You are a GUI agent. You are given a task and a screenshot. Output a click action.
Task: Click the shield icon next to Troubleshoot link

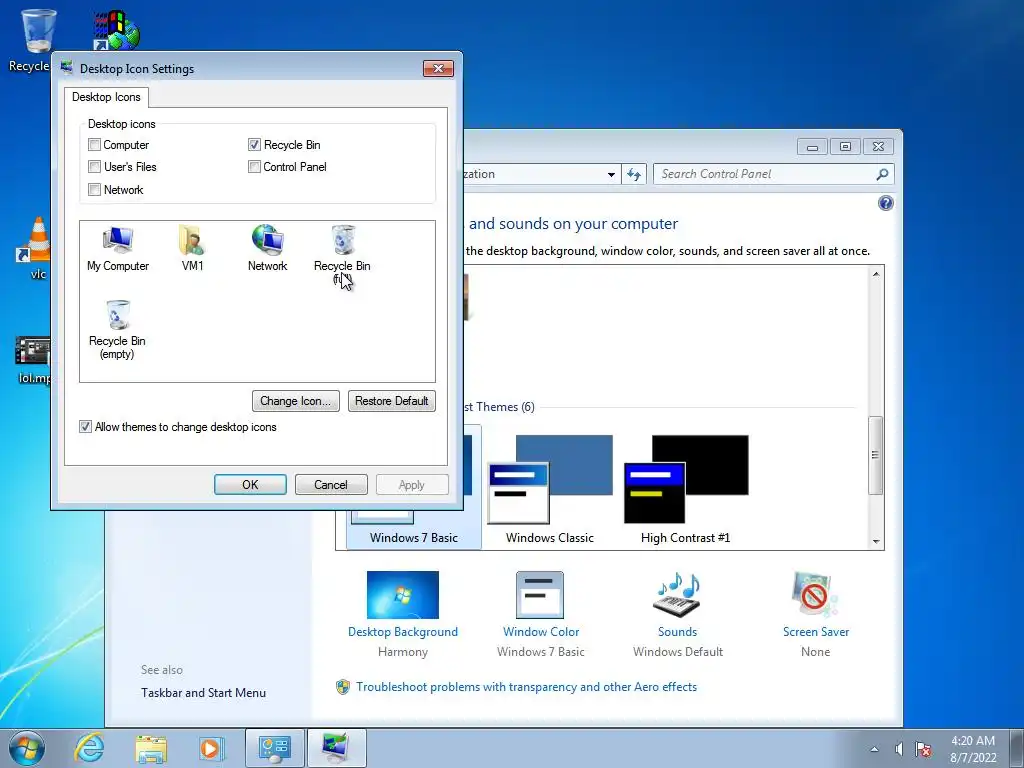tap(343, 687)
